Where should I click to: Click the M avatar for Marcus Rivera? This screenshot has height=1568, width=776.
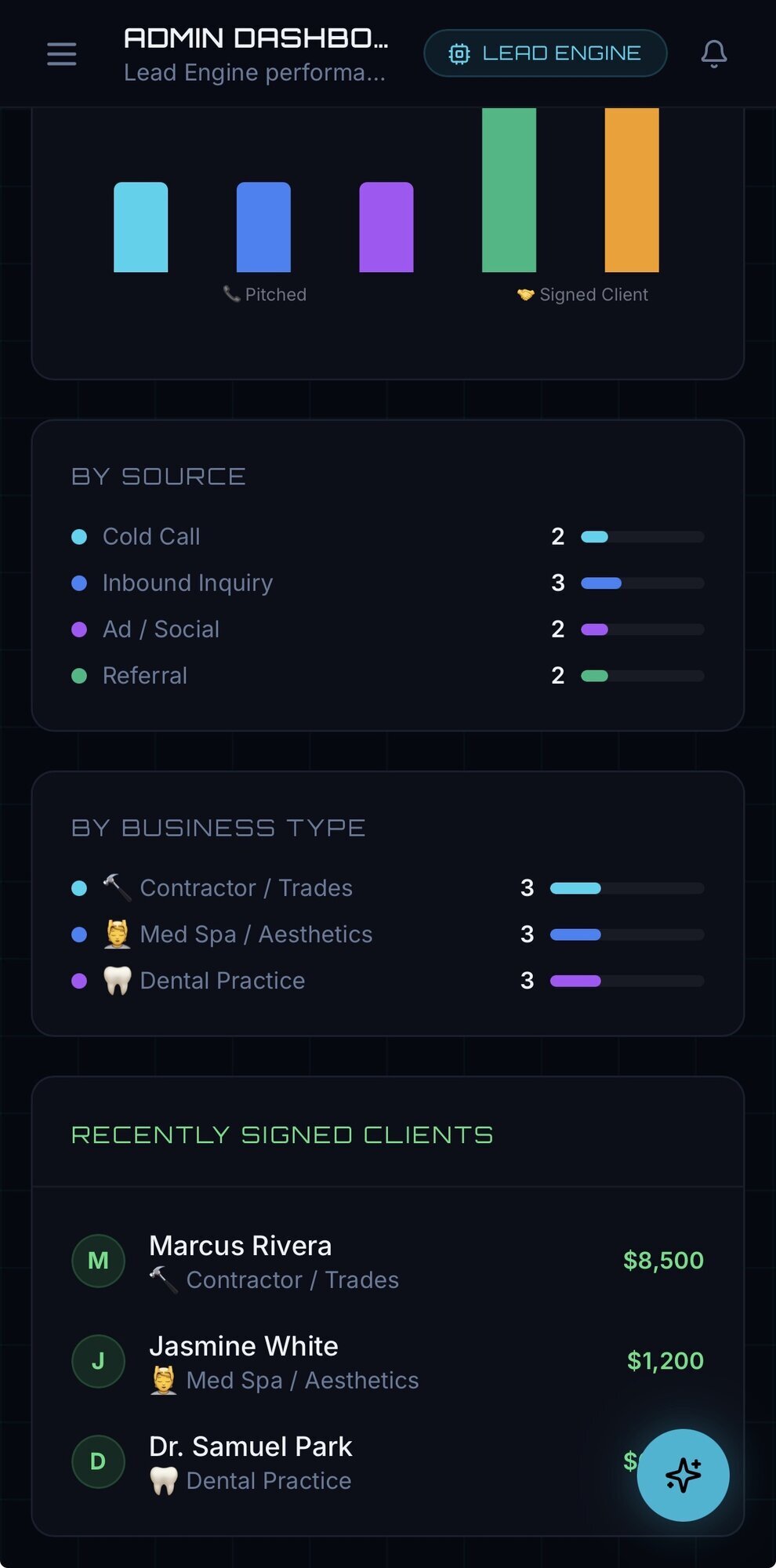click(98, 1261)
